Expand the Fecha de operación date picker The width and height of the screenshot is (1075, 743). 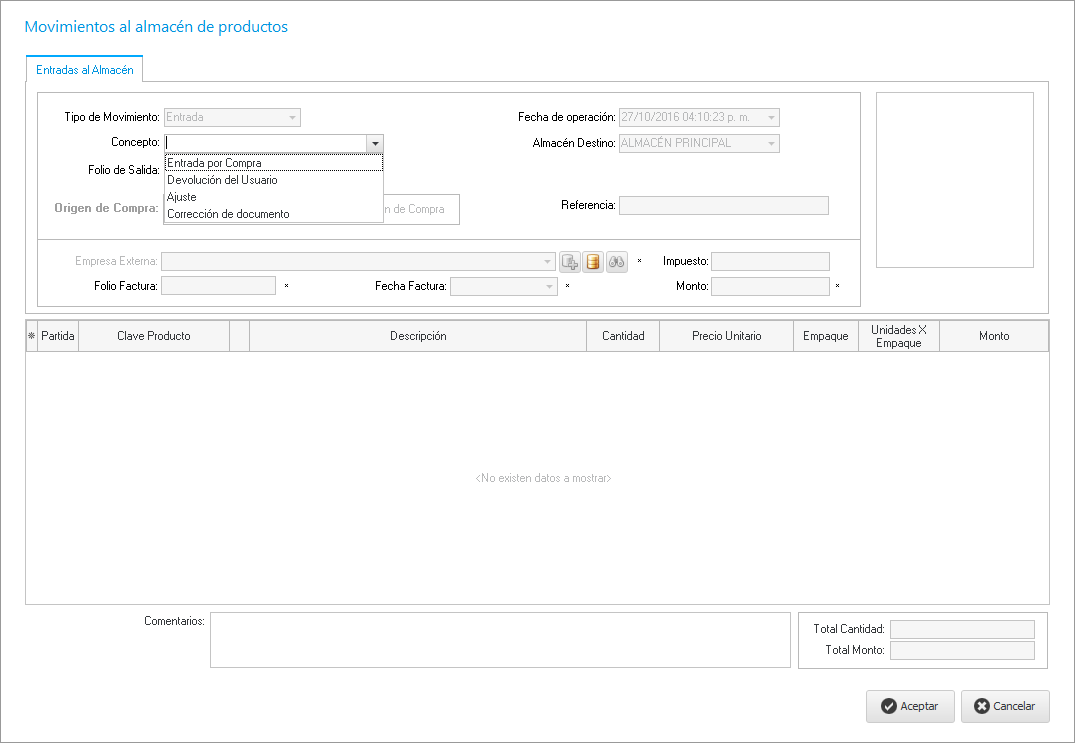(x=771, y=118)
